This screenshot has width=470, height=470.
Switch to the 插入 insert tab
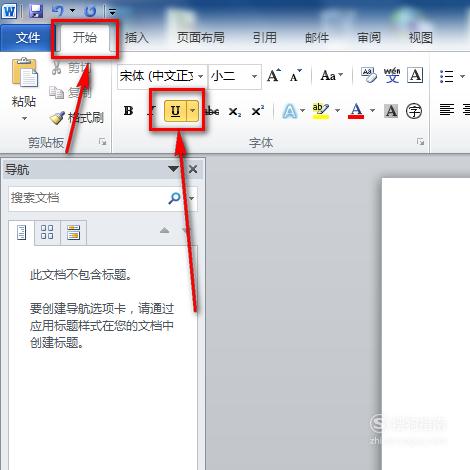(x=136, y=38)
